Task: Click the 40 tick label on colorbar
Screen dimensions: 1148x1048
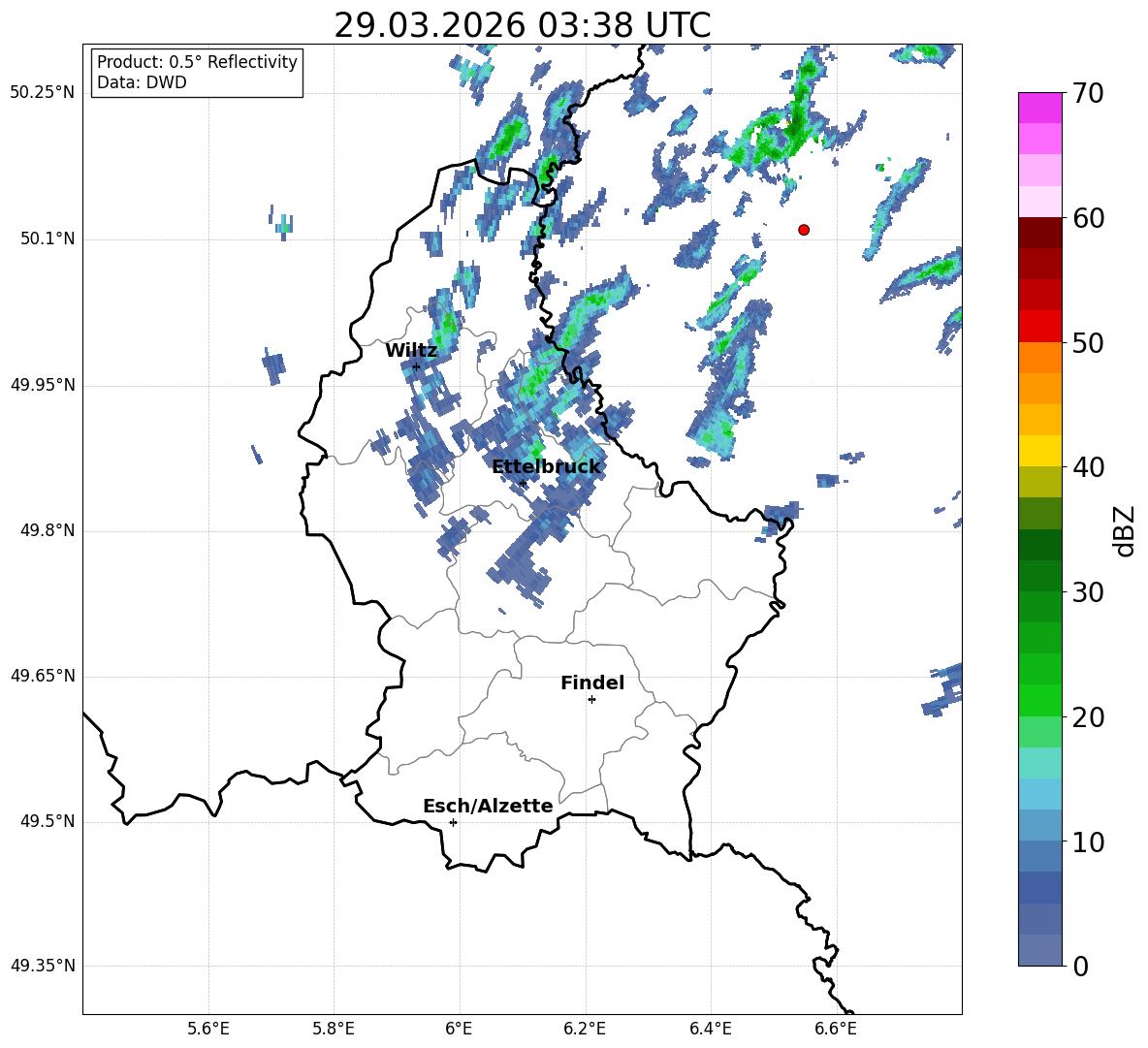Action: click(1088, 467)
